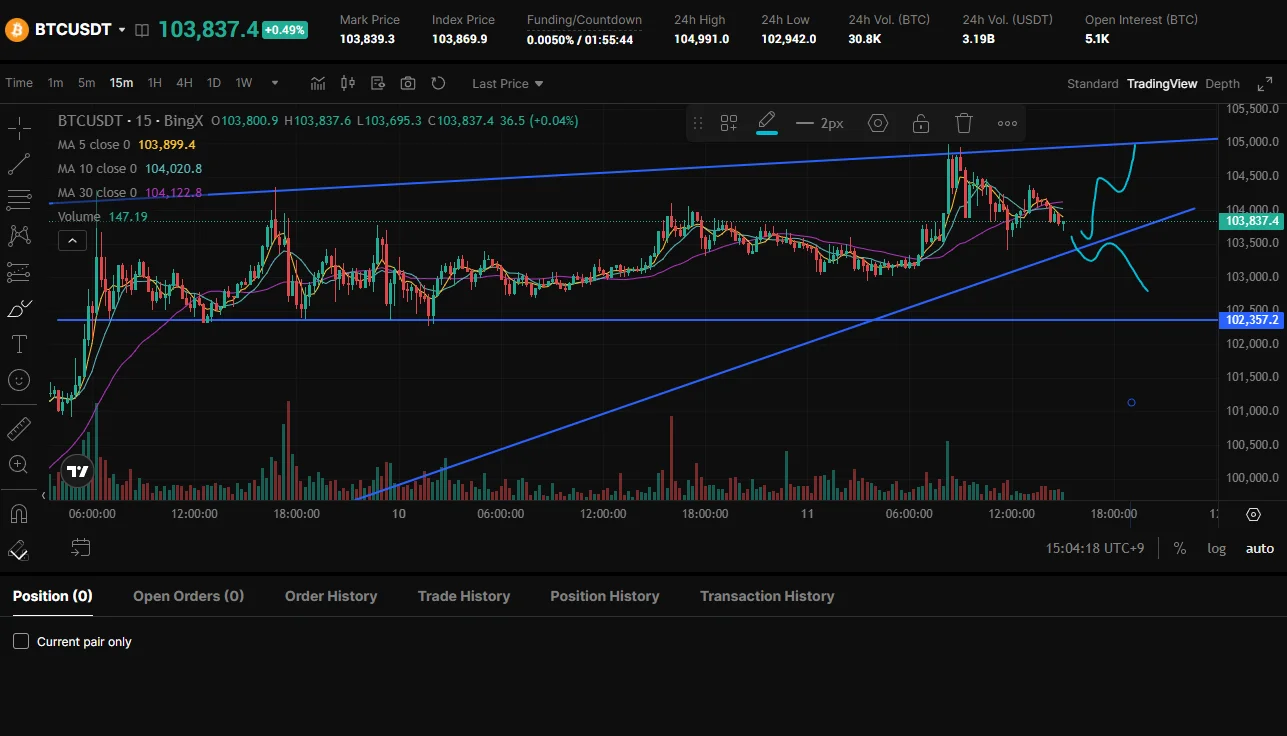Click the 102,357.2 horizontal line price label
The image size is (1287, 736).
point(1251,320)
